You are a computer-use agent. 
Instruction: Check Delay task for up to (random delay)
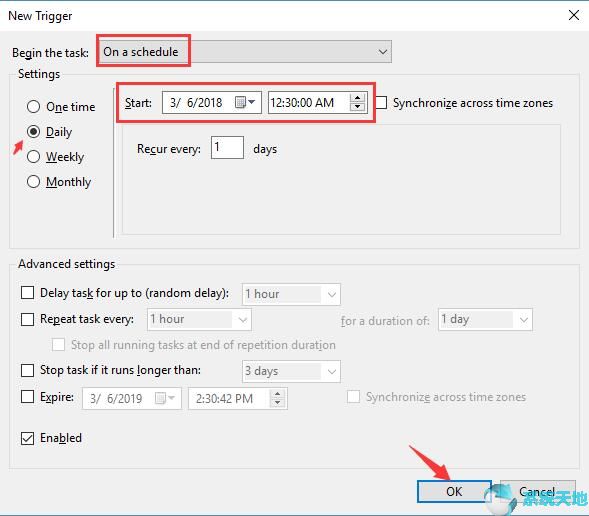coord(27,293)
